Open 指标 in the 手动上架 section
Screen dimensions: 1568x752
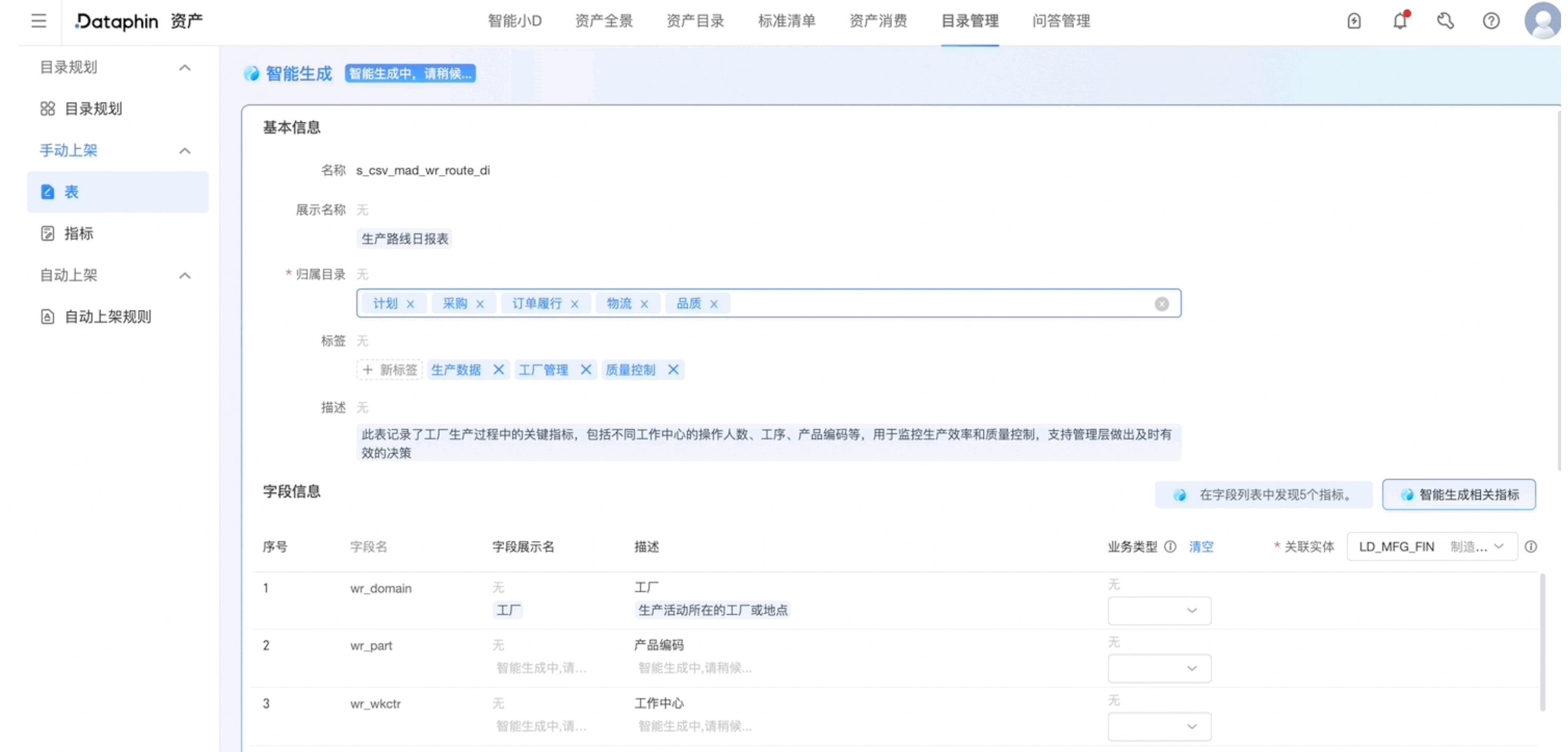79,233
